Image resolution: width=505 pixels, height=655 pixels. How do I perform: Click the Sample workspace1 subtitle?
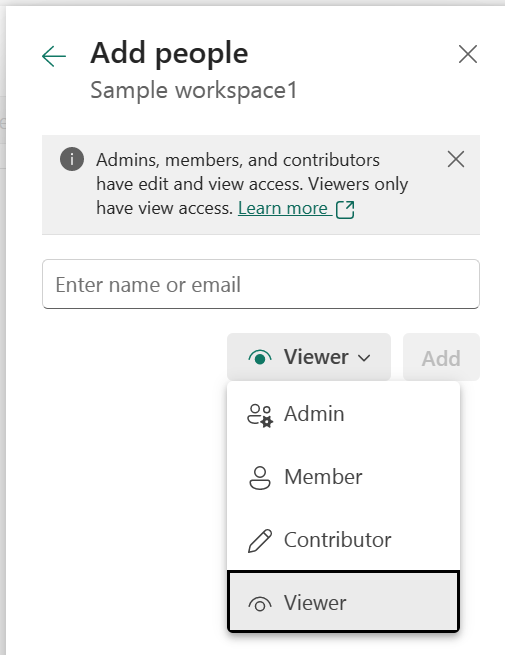[x=194, y=90]
